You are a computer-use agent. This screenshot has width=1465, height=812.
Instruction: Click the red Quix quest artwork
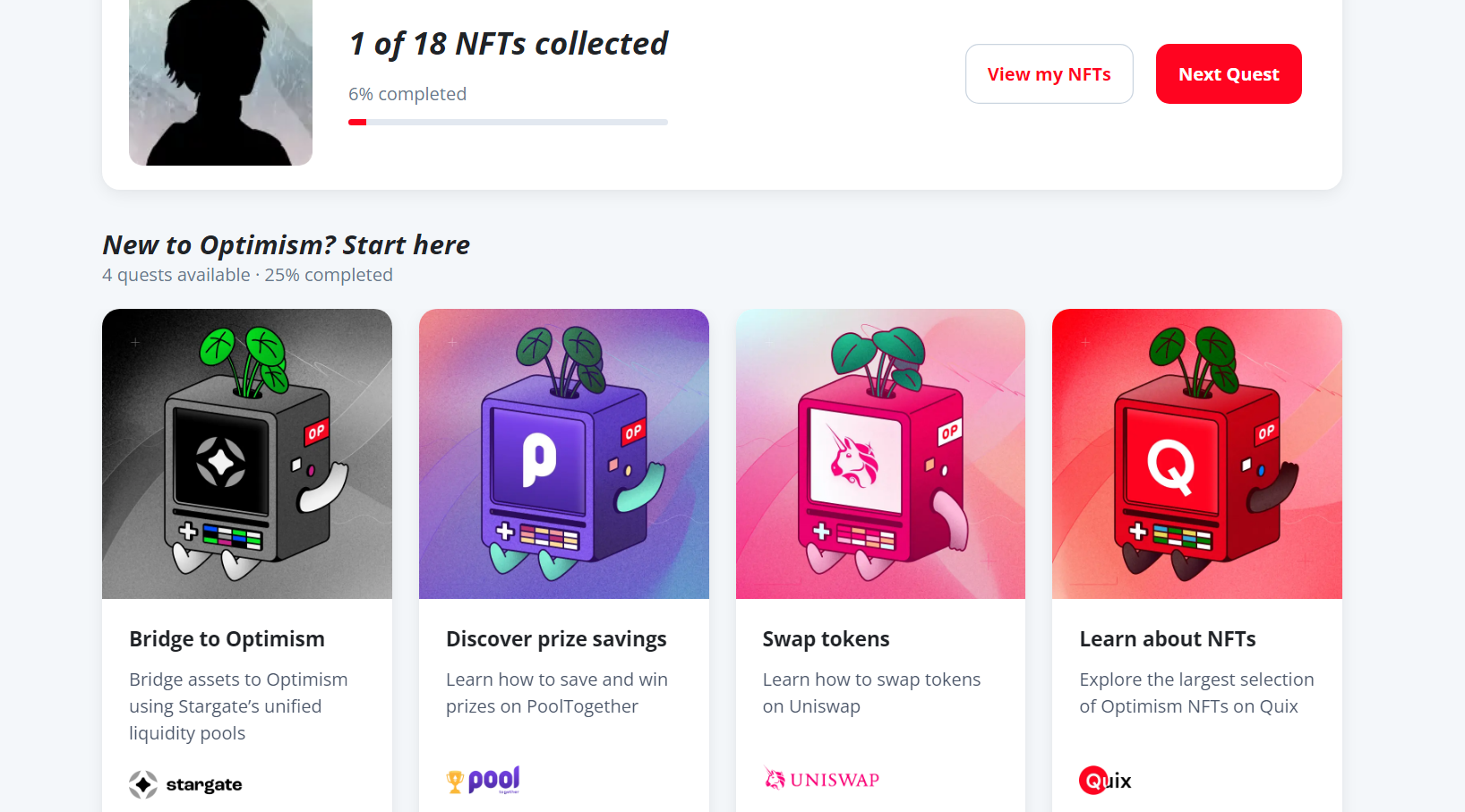1197,454
